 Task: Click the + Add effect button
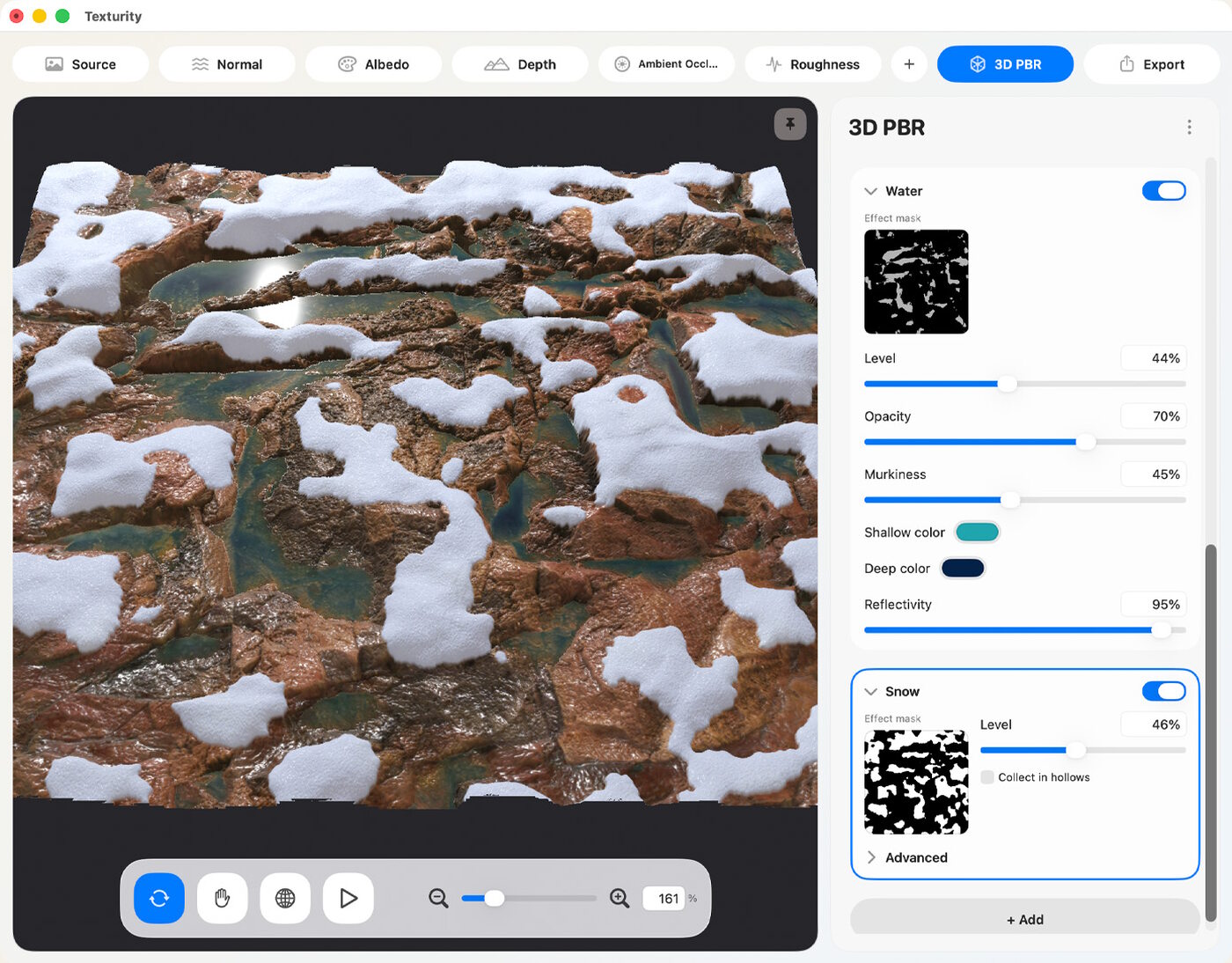[1025, 917]
